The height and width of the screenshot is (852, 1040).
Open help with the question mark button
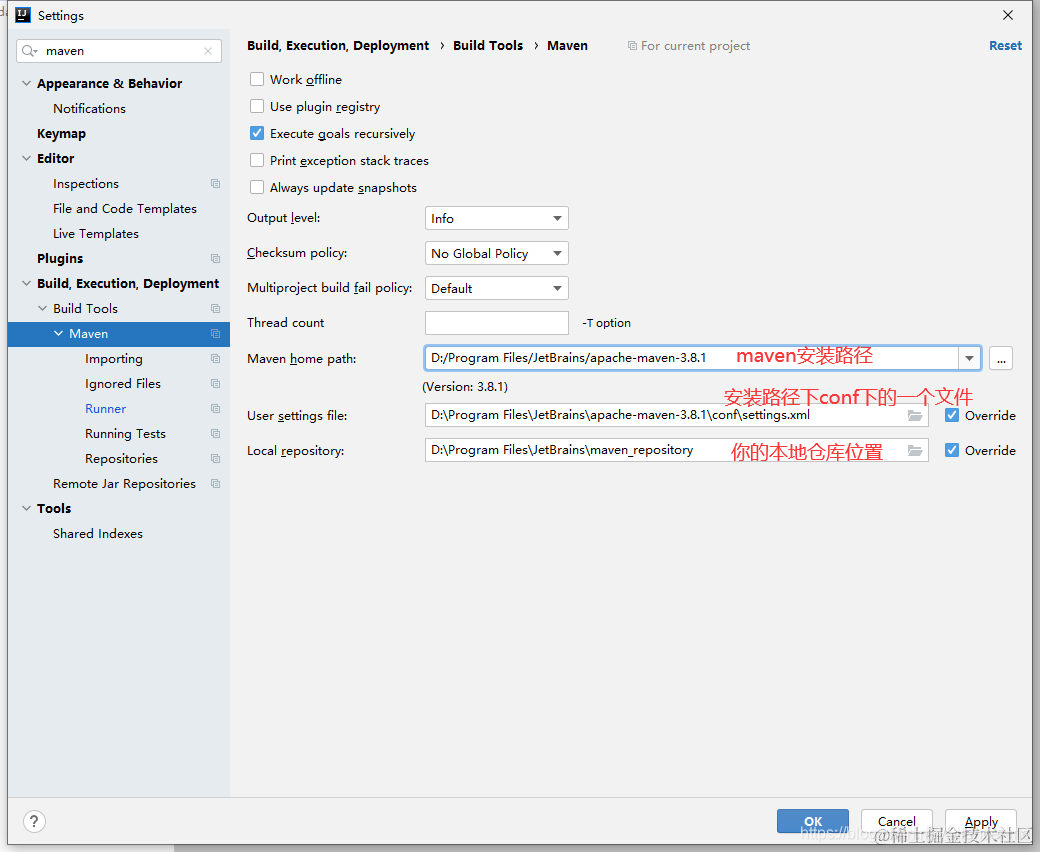[34, 822]
